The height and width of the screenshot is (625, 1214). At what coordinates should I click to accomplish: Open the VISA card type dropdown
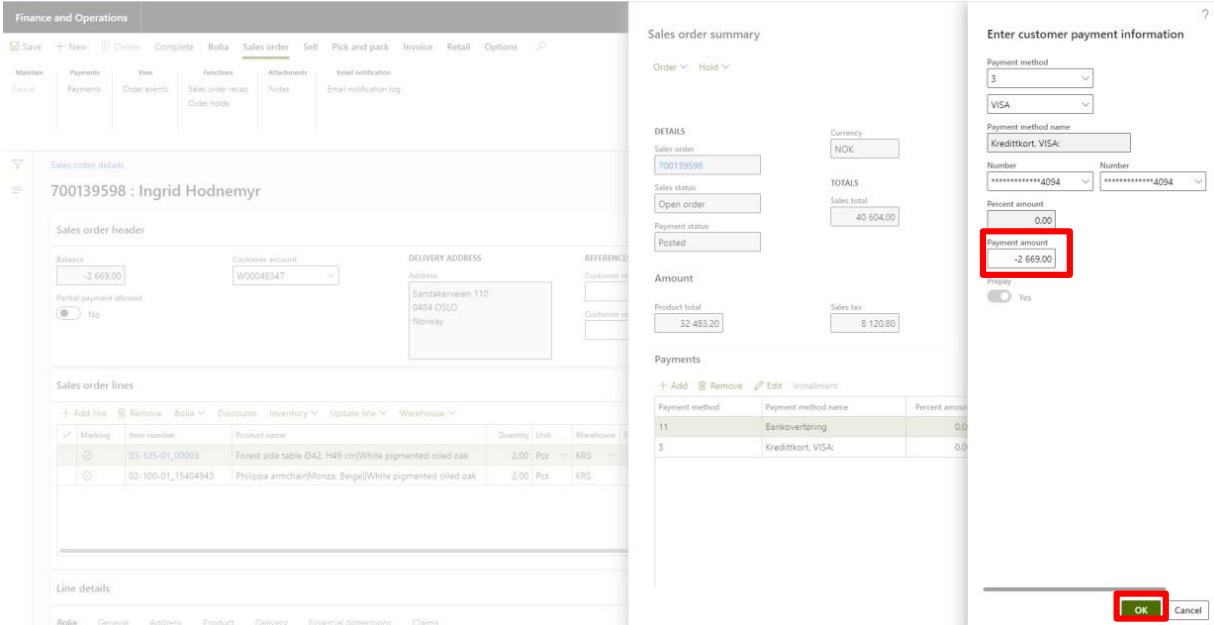pyautogui.click(x=1039, y=104)
